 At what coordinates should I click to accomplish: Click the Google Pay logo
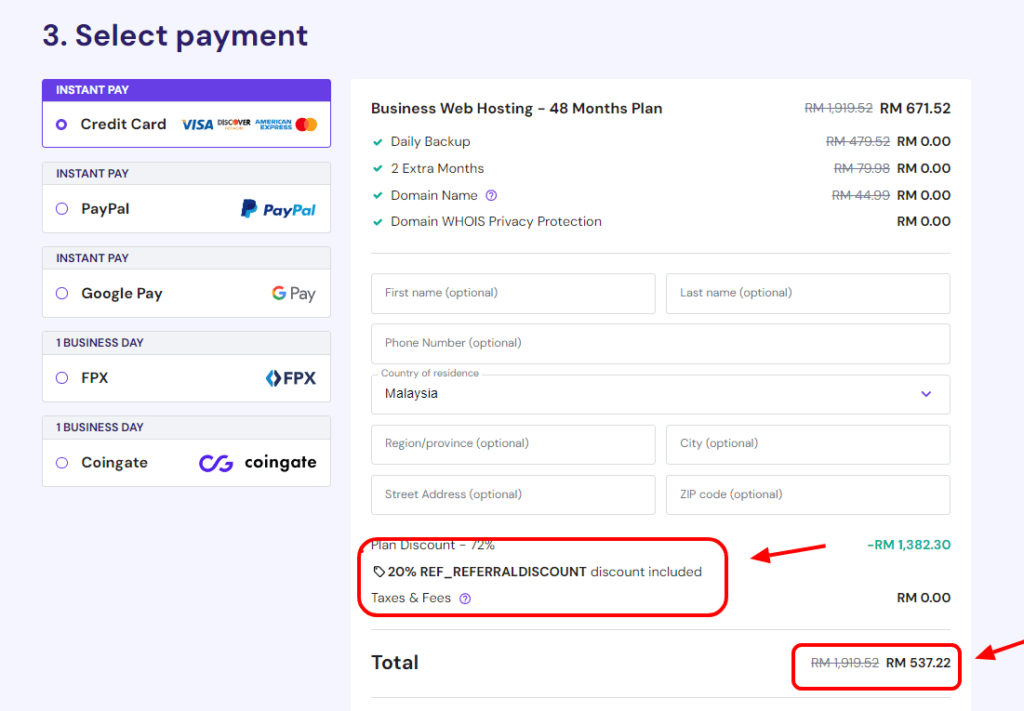293,294
